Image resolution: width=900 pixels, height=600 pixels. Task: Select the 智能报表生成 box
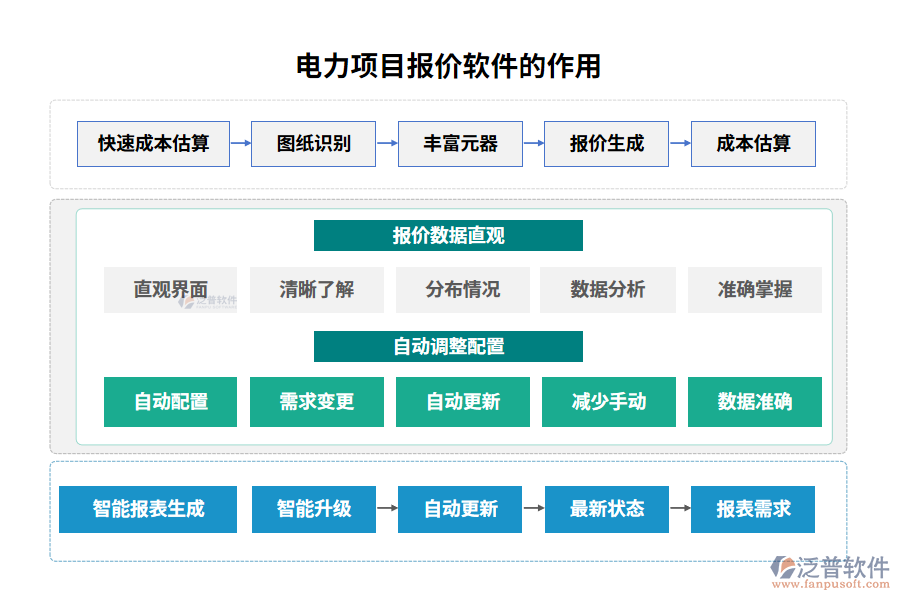[148, 510]
